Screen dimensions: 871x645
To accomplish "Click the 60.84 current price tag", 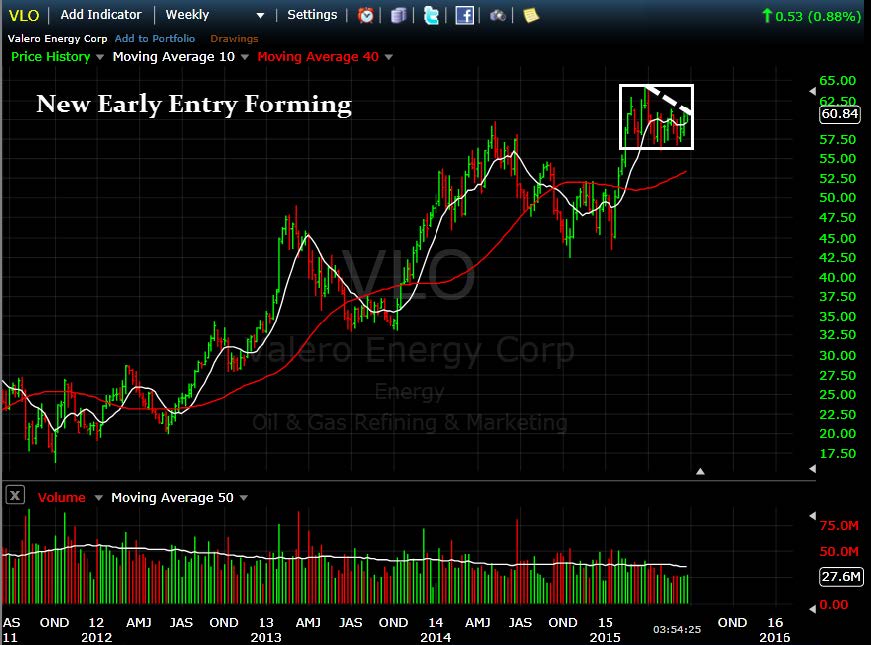I will pyautogui.click(x=839, y=114).
